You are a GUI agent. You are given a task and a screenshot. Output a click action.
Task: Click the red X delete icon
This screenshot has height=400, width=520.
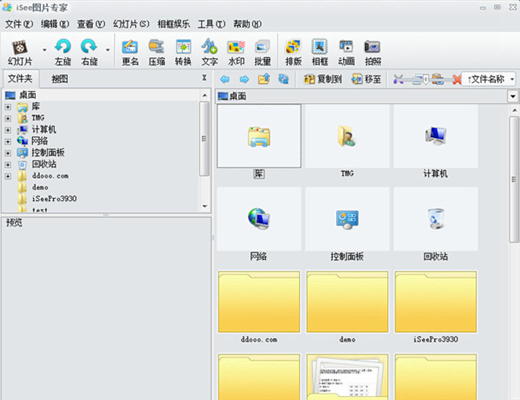click(457, 79)
